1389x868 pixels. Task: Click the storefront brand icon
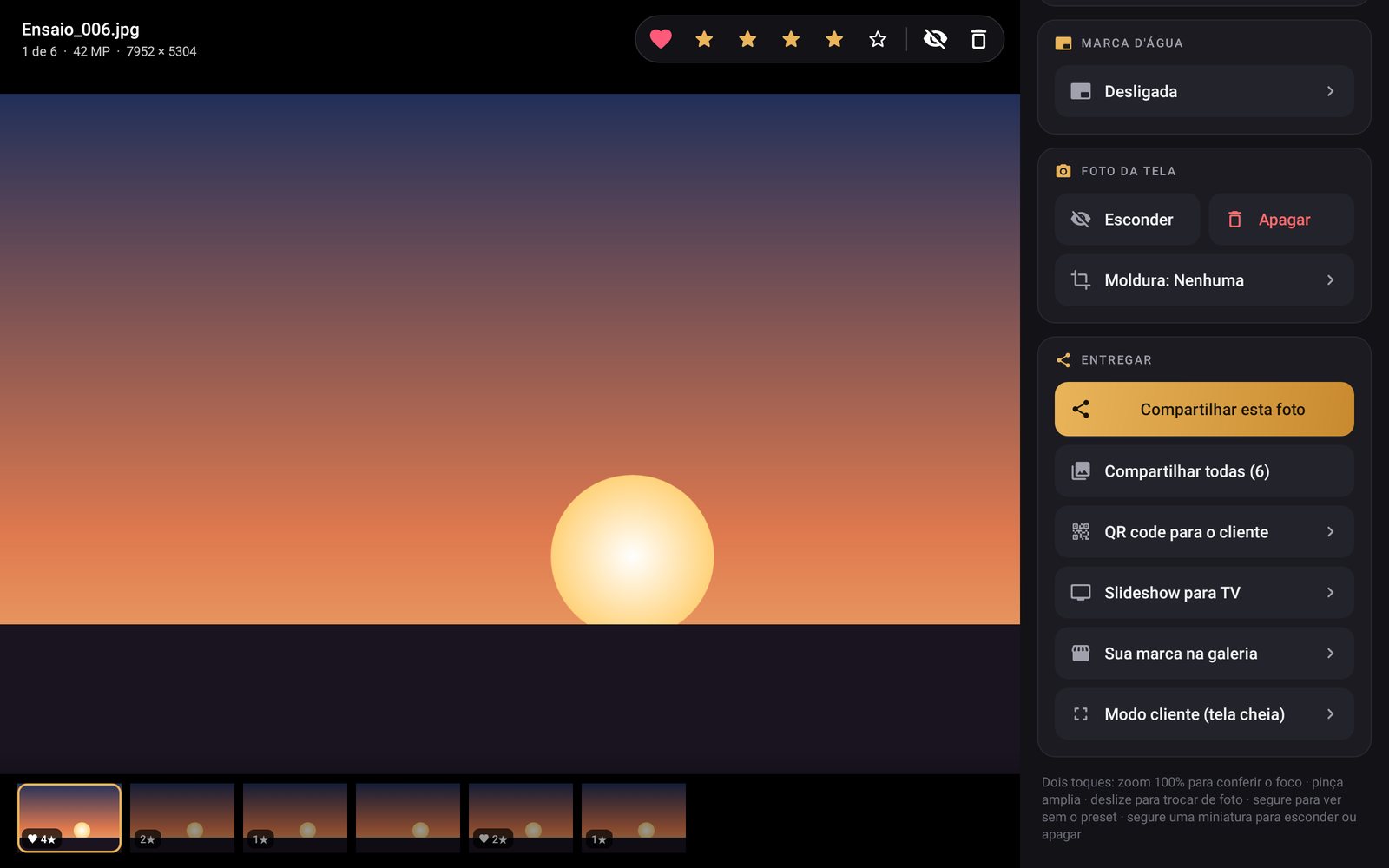coord(1081,654)
